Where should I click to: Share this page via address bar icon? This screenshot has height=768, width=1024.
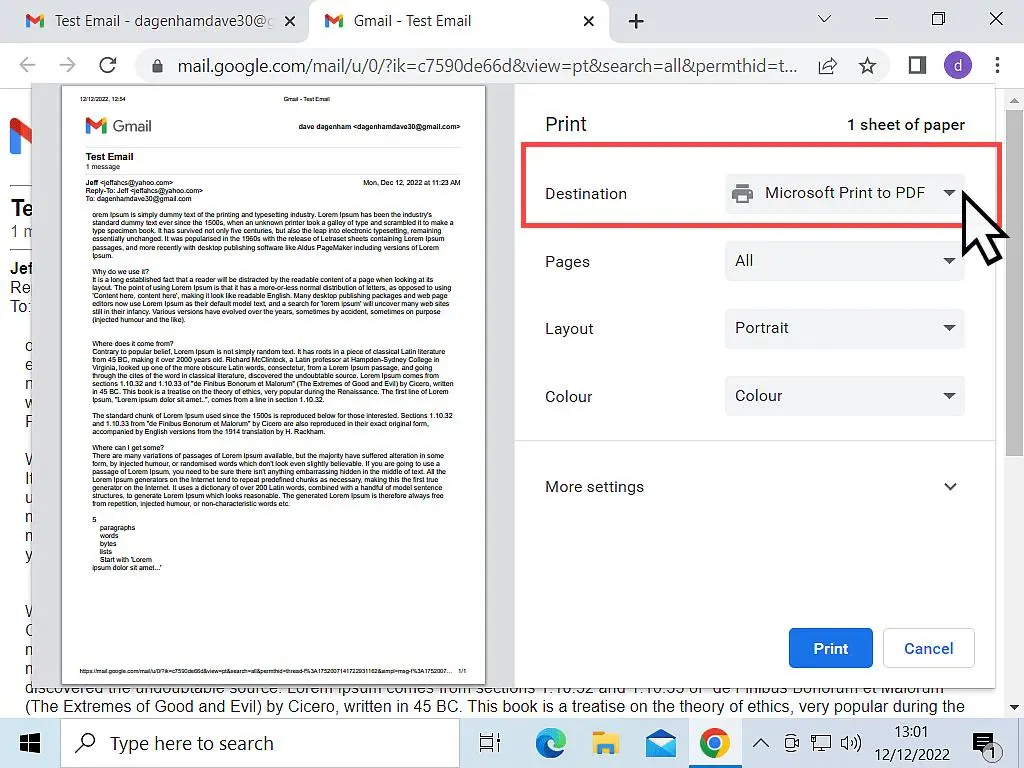[827, 65]
